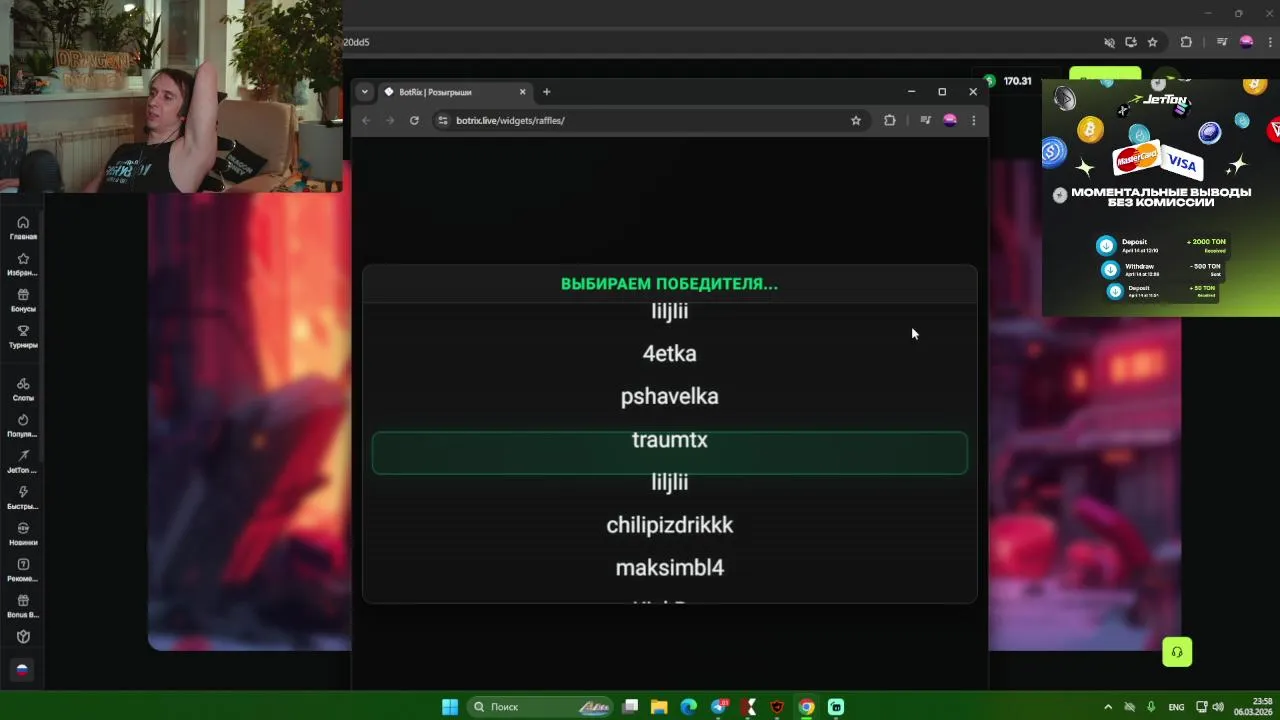Open JetTon games icon in sidebar

tap(23, 461)
